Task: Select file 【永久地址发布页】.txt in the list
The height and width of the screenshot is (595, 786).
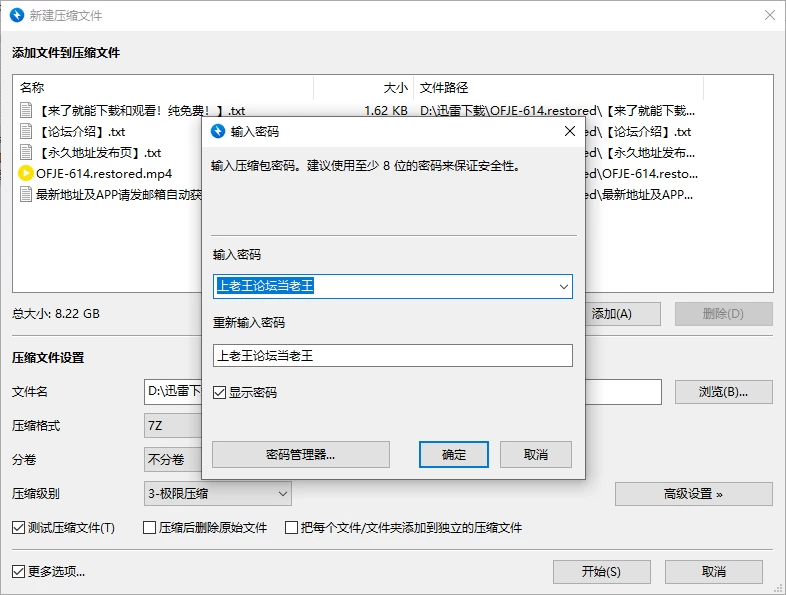Action: (x=99, y=153)
